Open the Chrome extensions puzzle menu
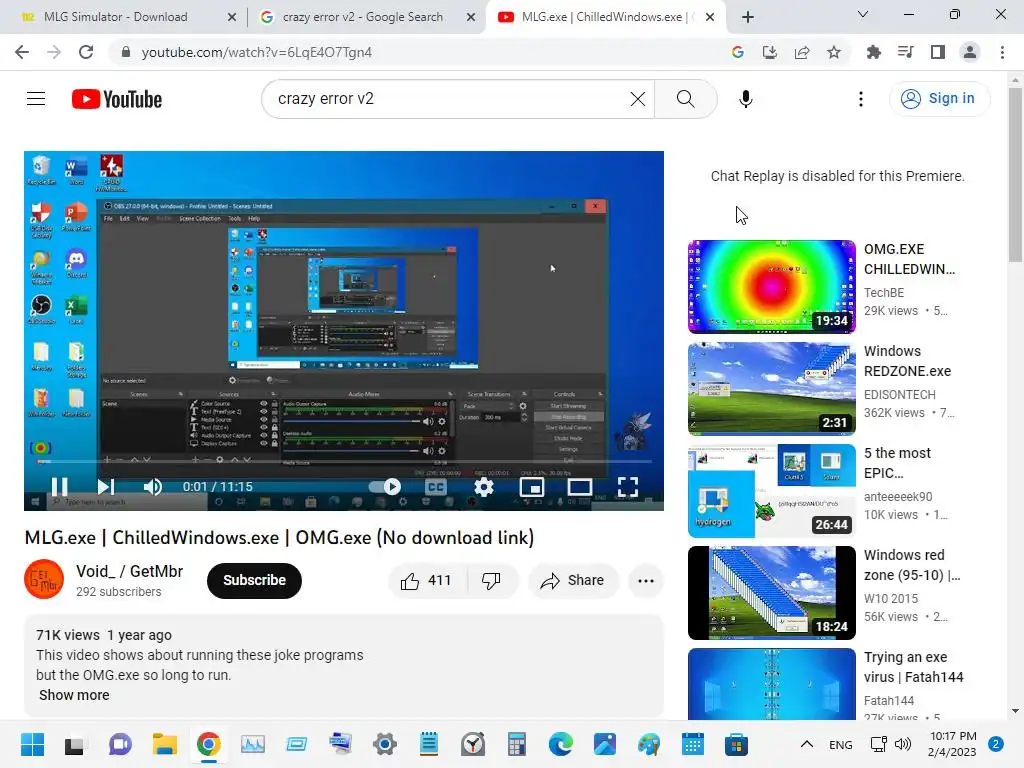1024x768 pixels. (x=874, y=52)
